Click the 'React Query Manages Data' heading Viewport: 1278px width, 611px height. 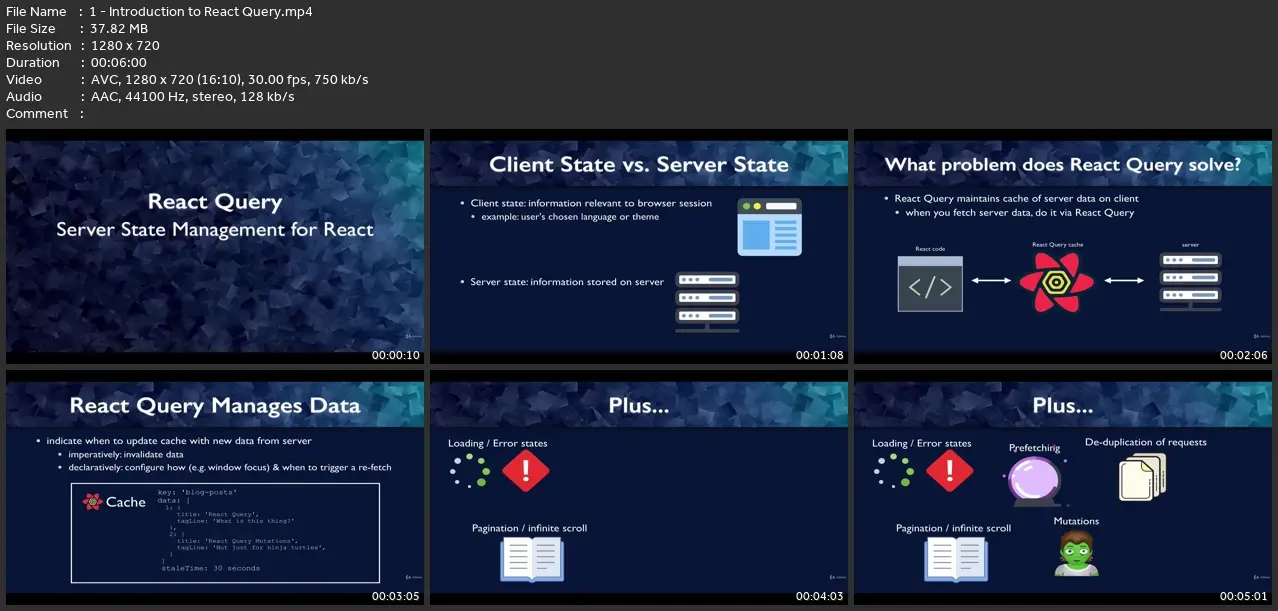point(215,406)
